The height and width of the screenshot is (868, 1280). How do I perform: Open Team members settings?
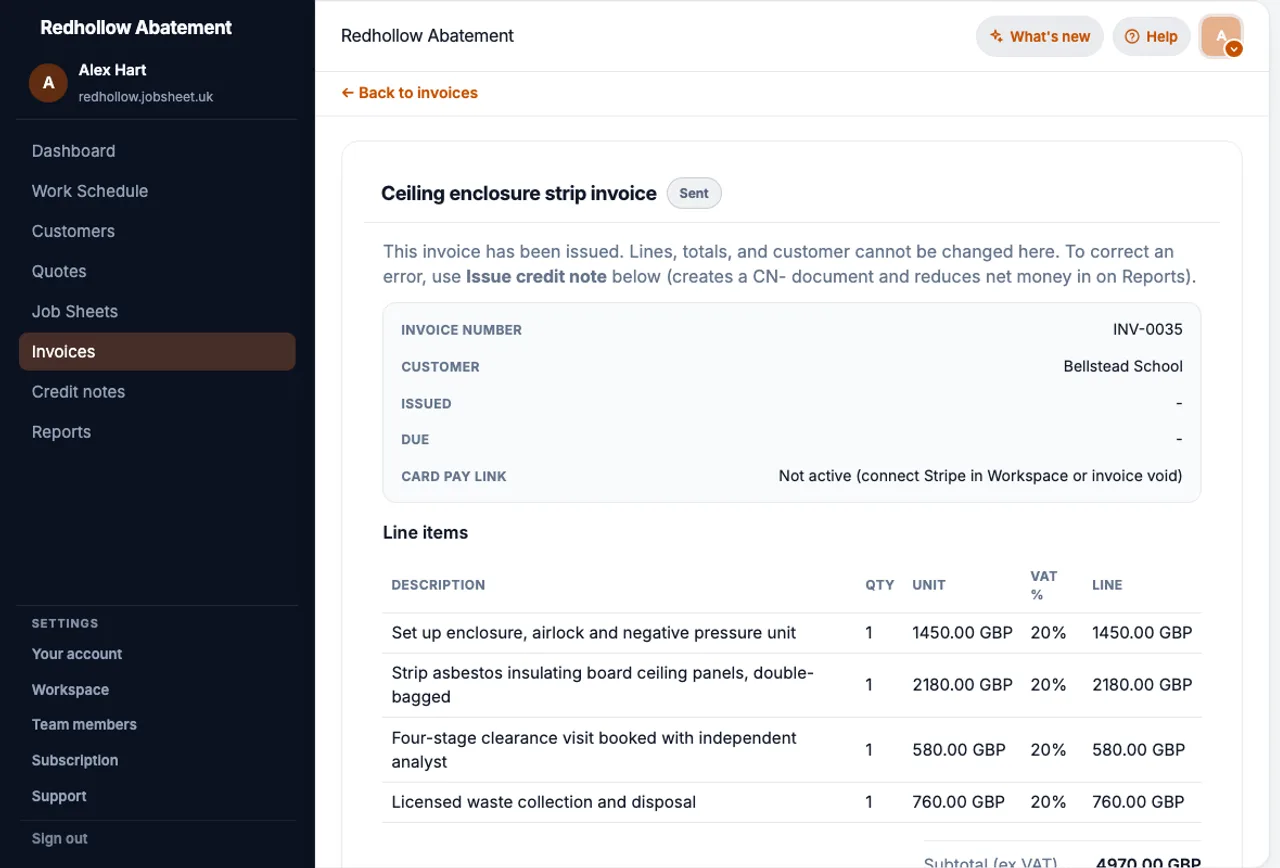pyautogui.click(x=84, y=725)
